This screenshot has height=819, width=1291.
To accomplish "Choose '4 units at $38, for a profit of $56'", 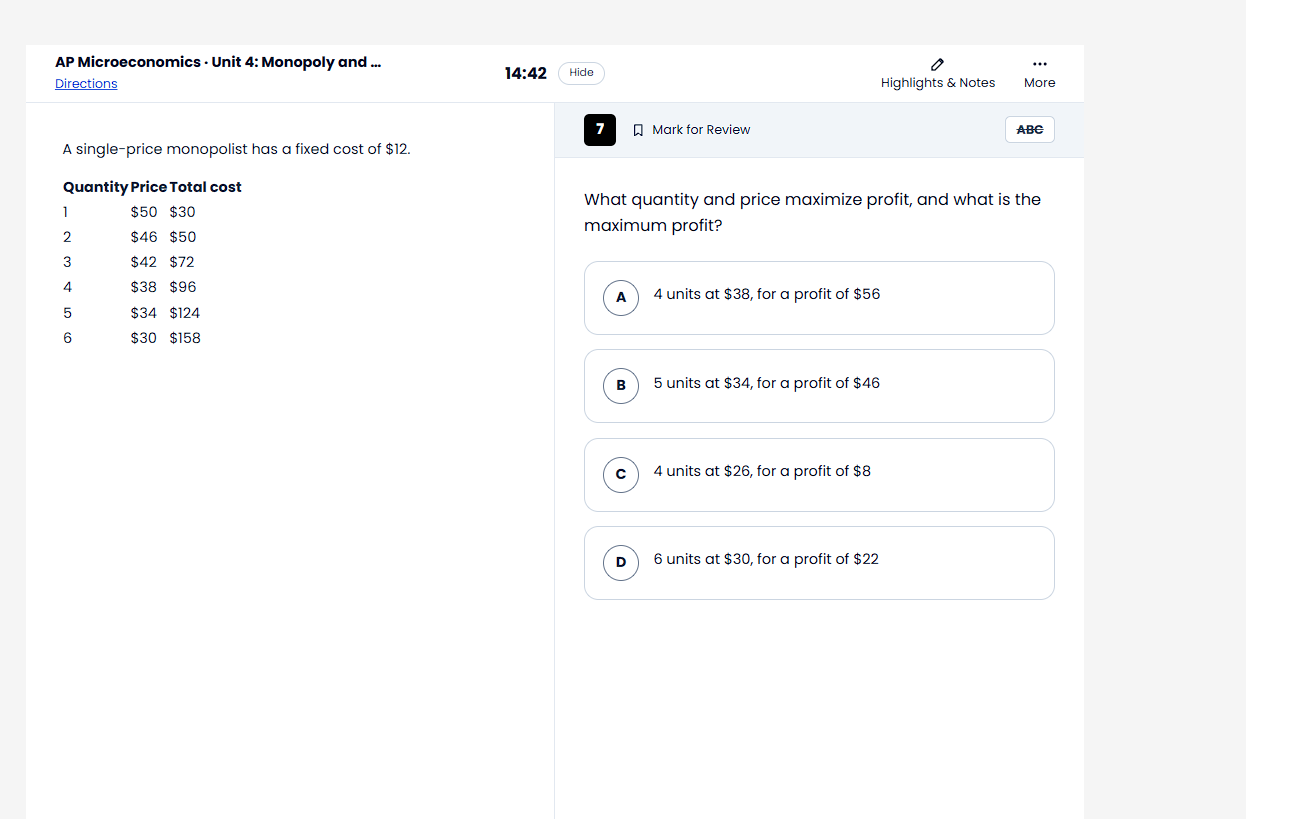I will tap(819, 298).
